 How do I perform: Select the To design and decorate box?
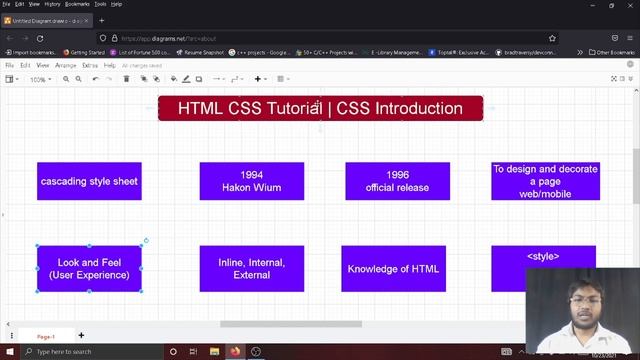coord(546,181)
